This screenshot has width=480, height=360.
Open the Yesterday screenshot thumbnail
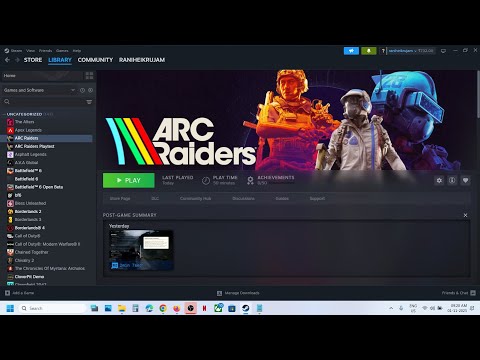[x=141, y=250]
